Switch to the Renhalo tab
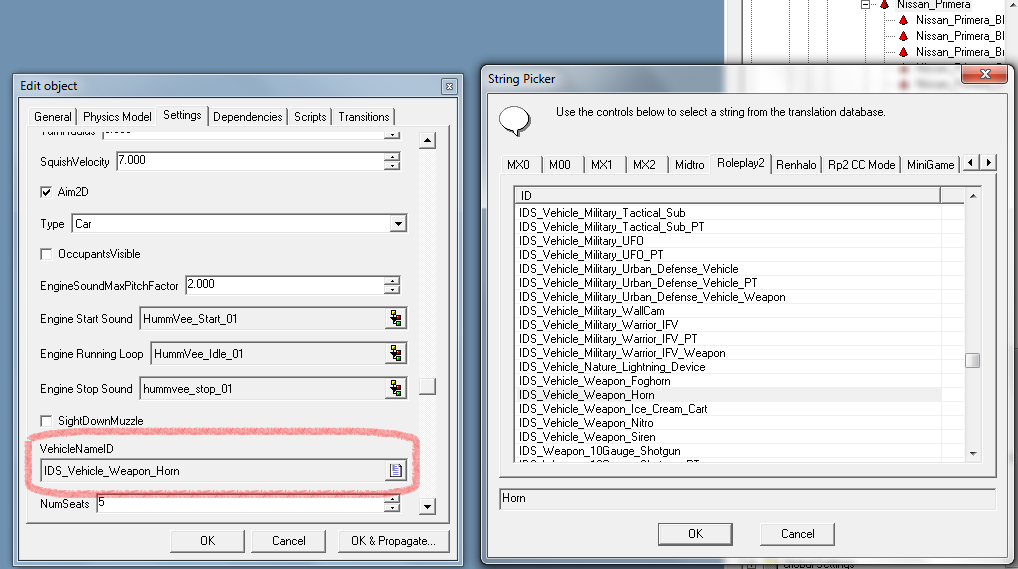The image size is (1018, 569). [x=796, y=164]
